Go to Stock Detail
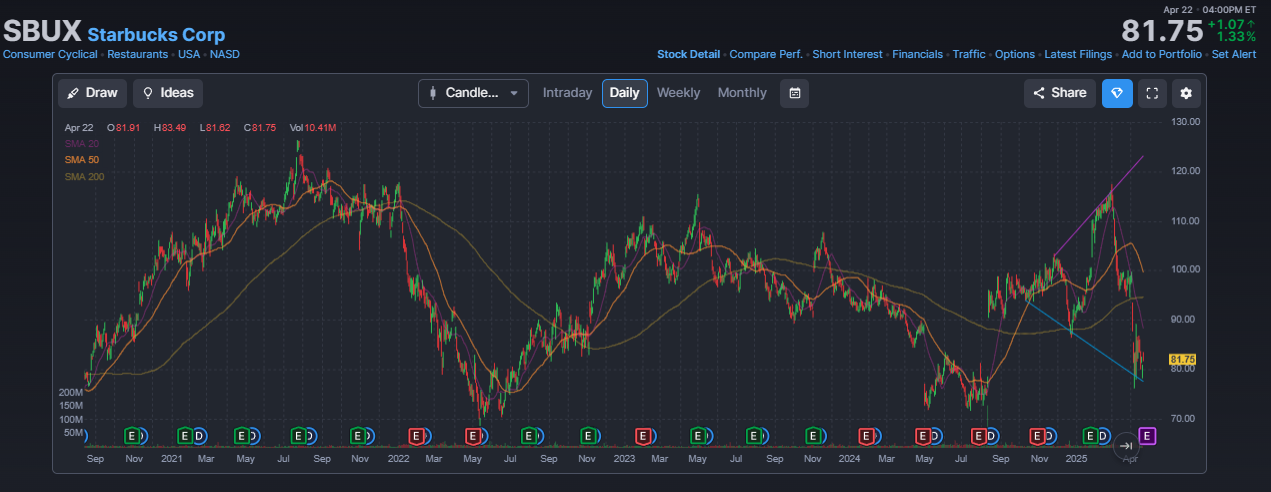Viewport: 1271px width, 492px height. (688, 54)
